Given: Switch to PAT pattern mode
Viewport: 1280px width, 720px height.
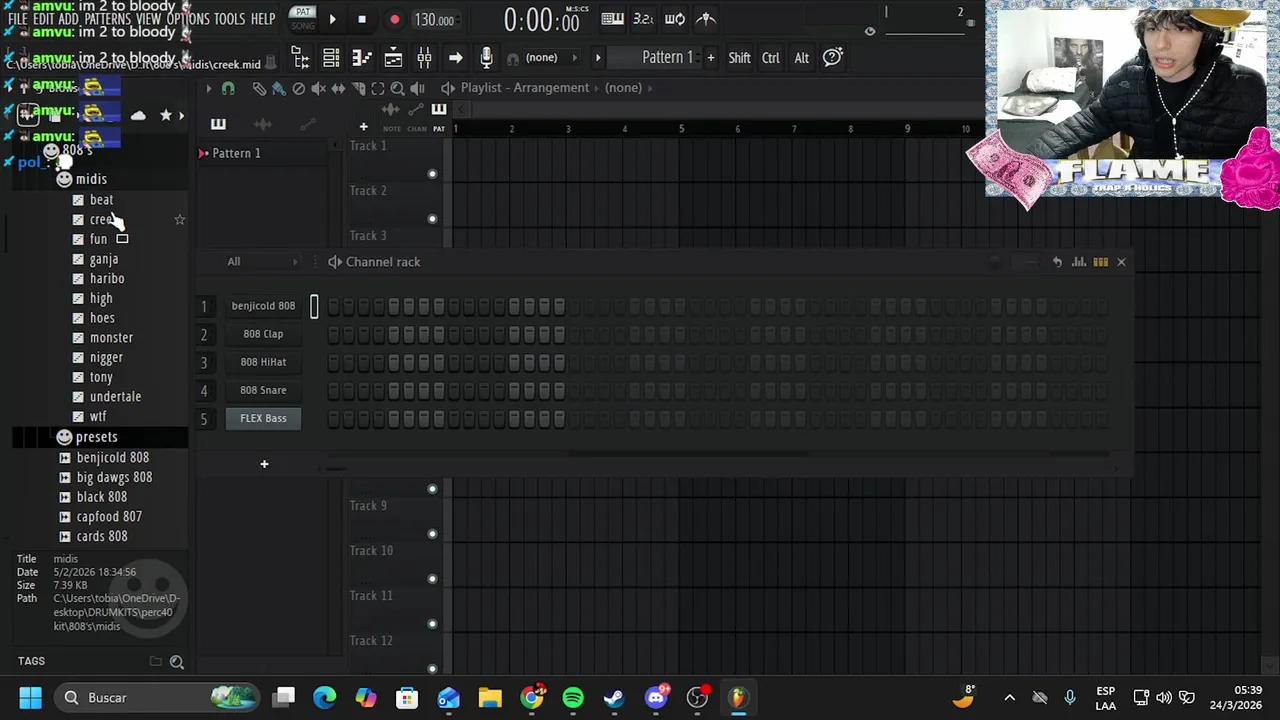Looking at the screenshot, I should (302, 12).
